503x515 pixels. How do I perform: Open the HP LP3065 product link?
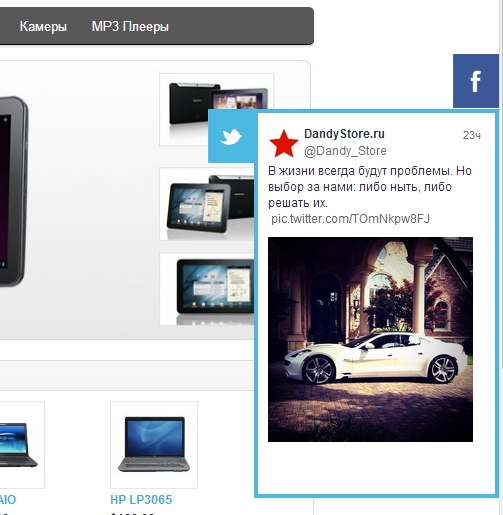click(141, 500)
